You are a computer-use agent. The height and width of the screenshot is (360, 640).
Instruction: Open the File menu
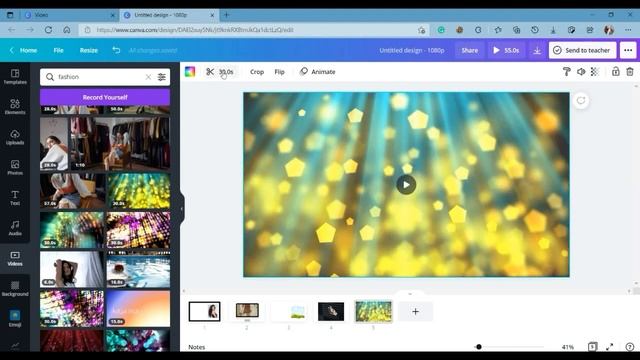click(x=58, y=50)
